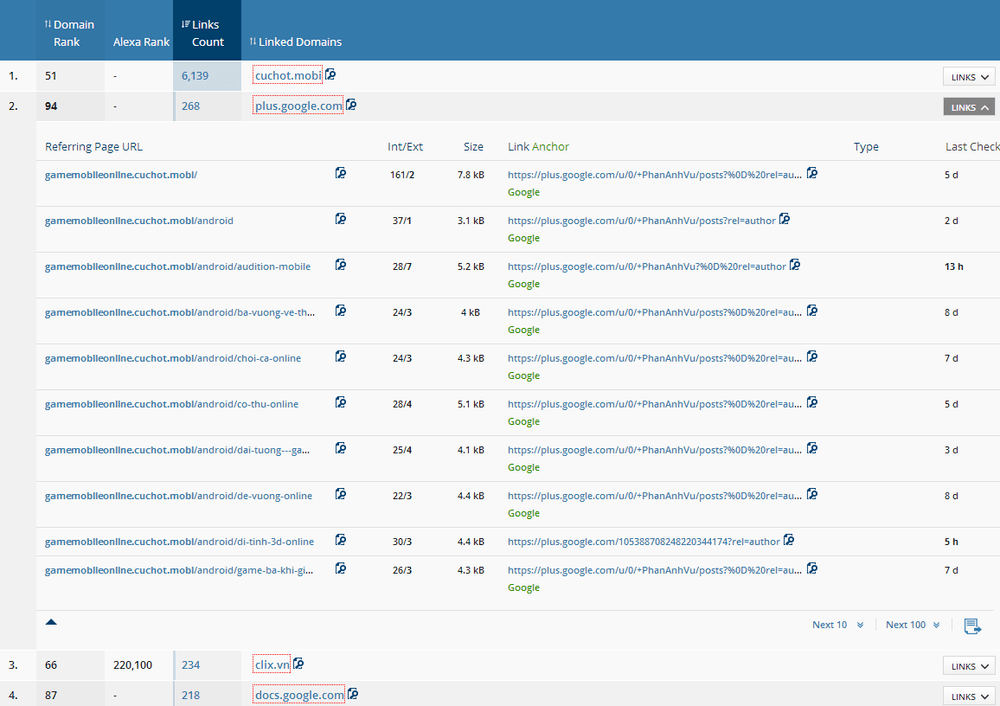Expand LINKS dropdown for cuchot.mobi
Viewport: 1000px width, 706px height.
(969, 77)
